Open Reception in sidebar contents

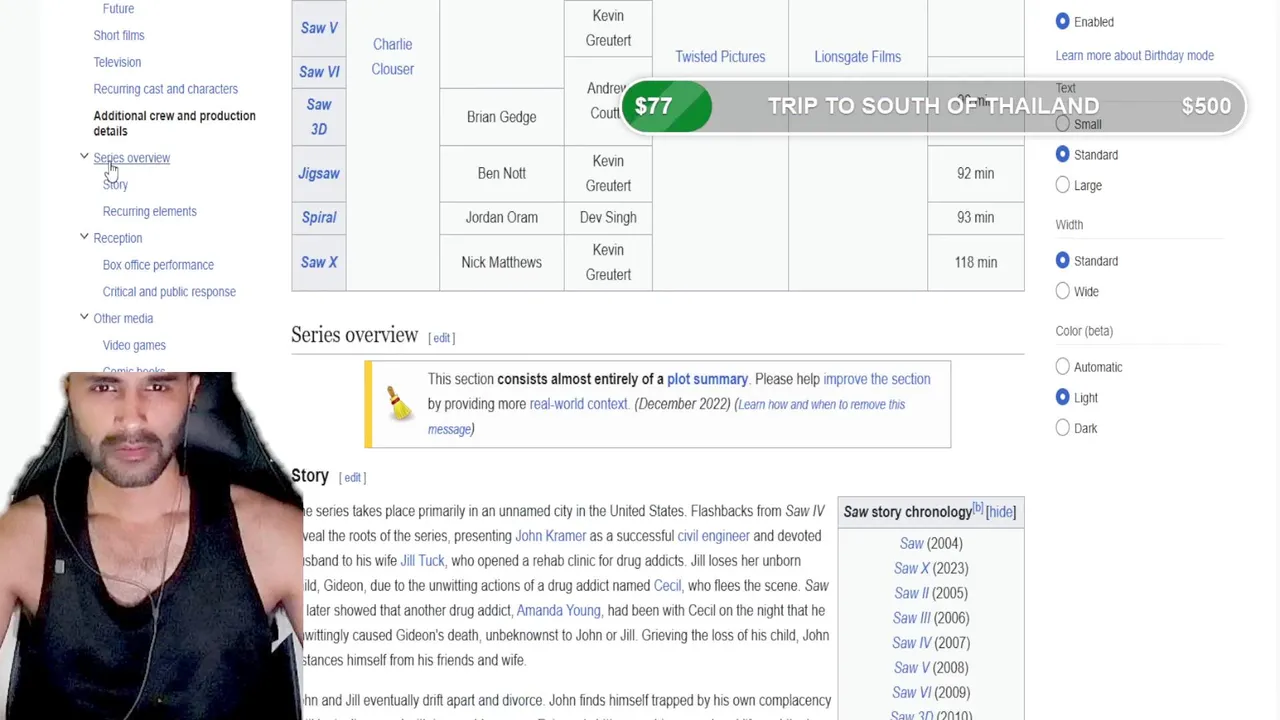pos(117,238)
